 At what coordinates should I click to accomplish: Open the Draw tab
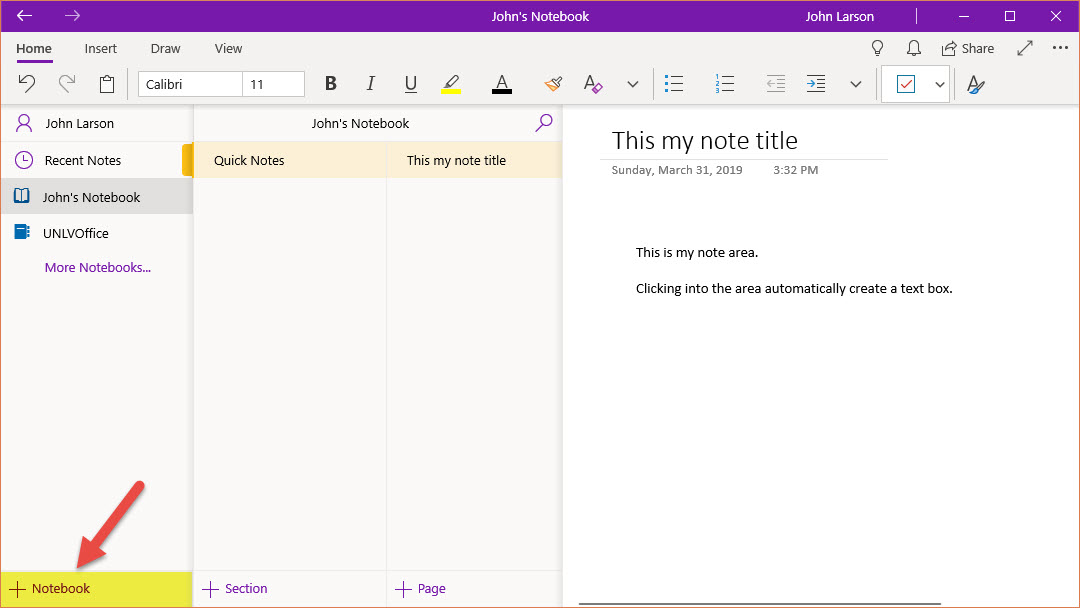click(x=165, y=48)
